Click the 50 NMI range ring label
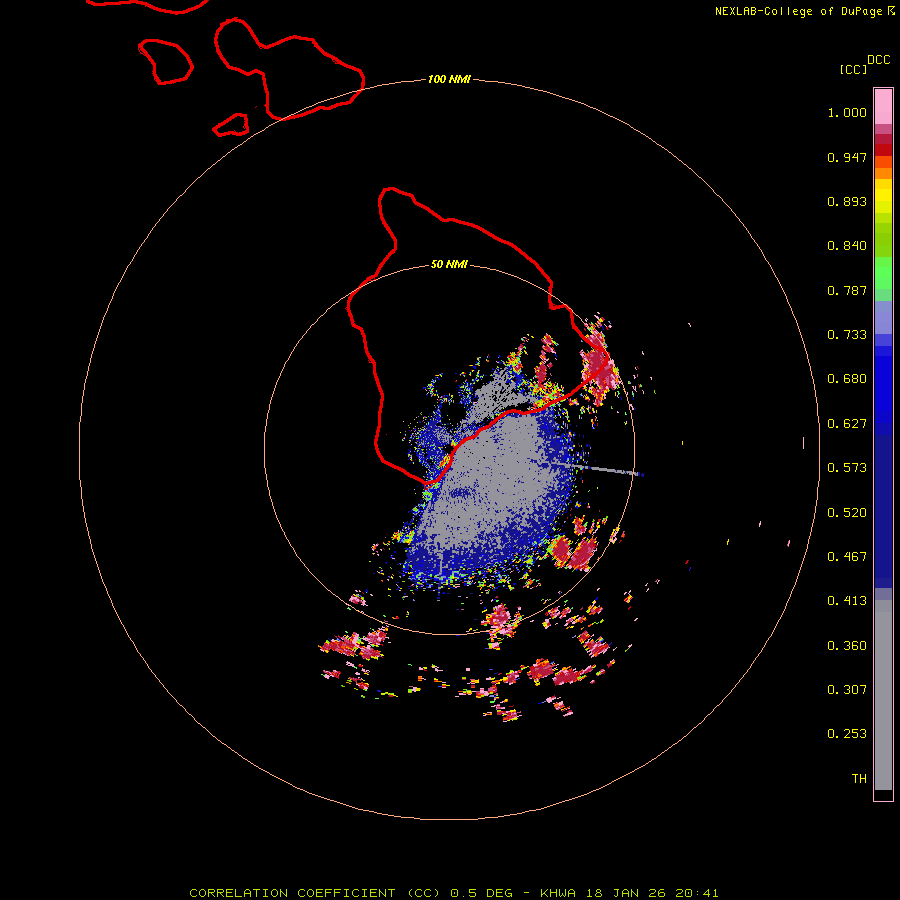 449,265
